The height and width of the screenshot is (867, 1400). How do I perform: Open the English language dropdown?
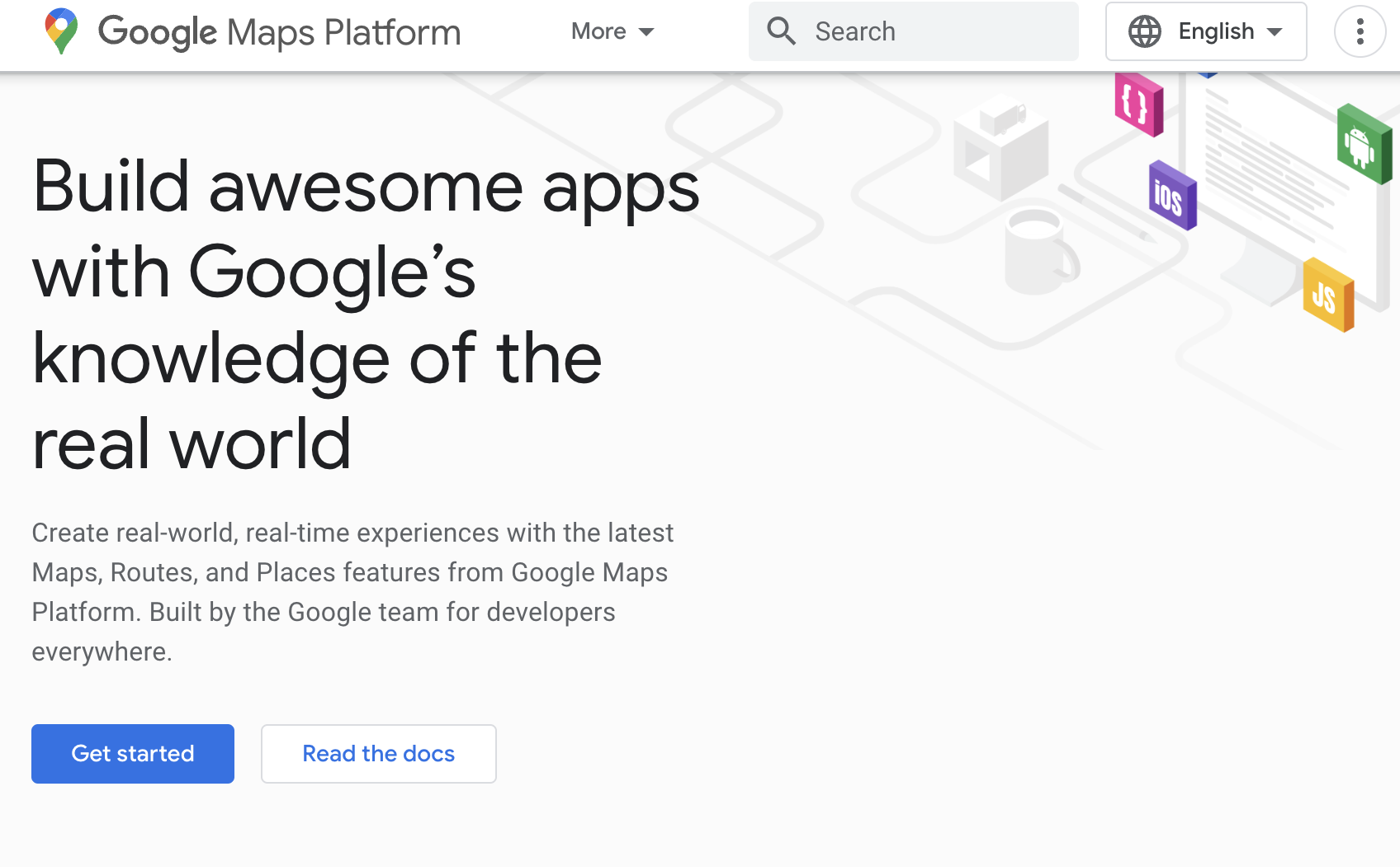coord(1206,31)
